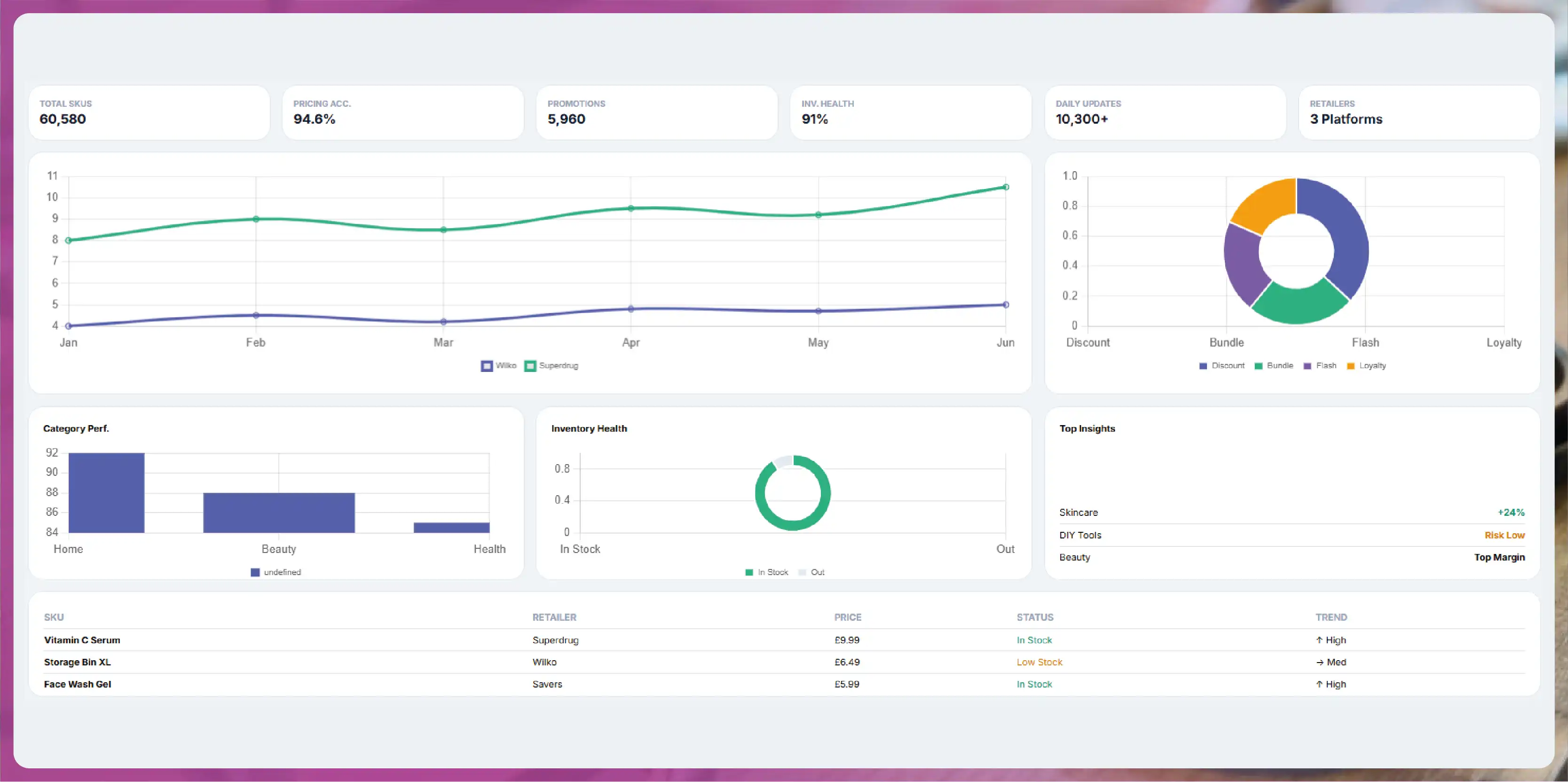Open the Total SKUs card
1568x782 pixels.
coord(149,112)
